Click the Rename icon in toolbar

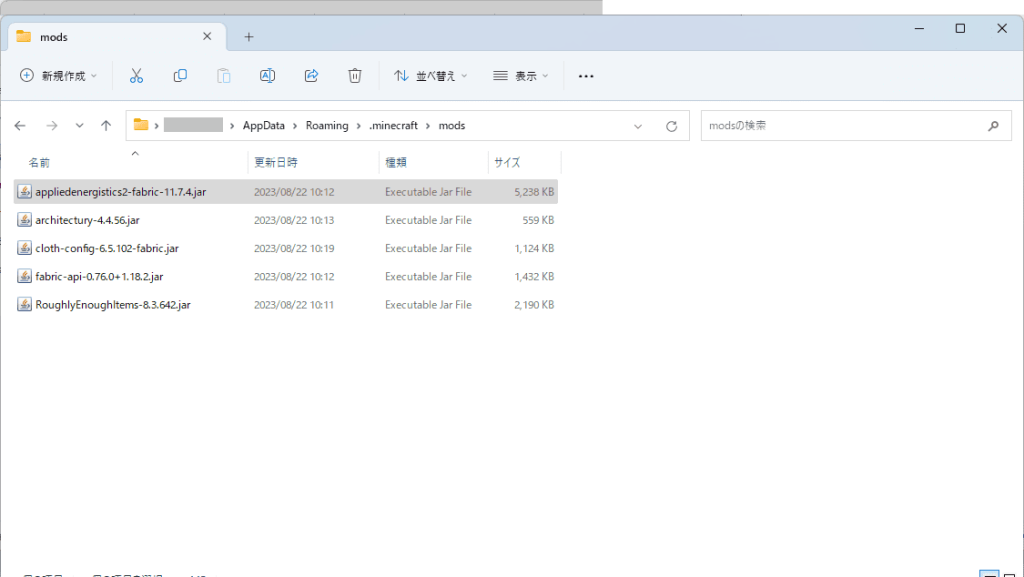click(267, 76)
